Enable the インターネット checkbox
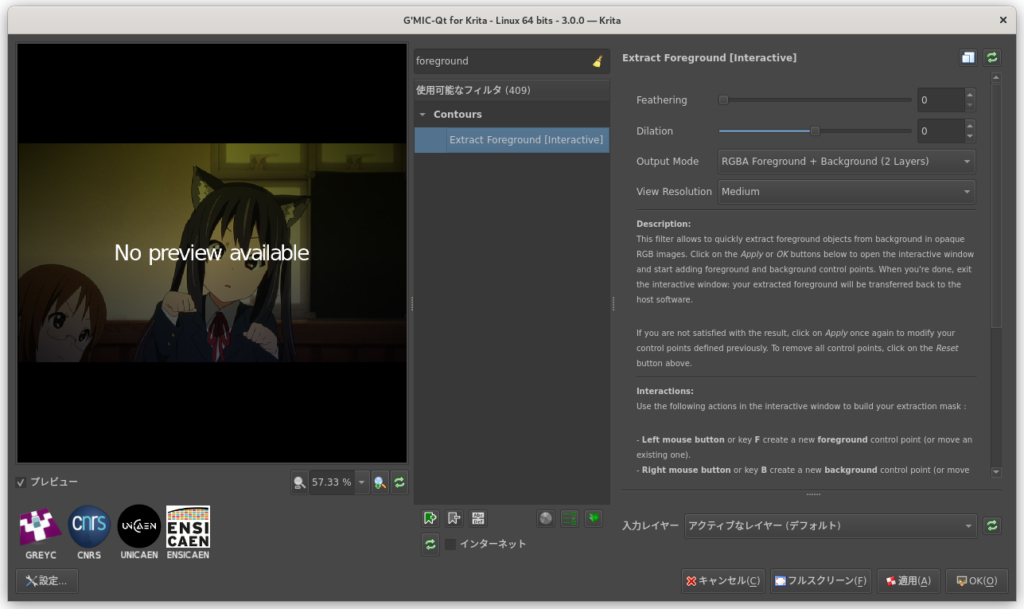The height and width of the screenshot is (609, 1024). pos(450,544)
